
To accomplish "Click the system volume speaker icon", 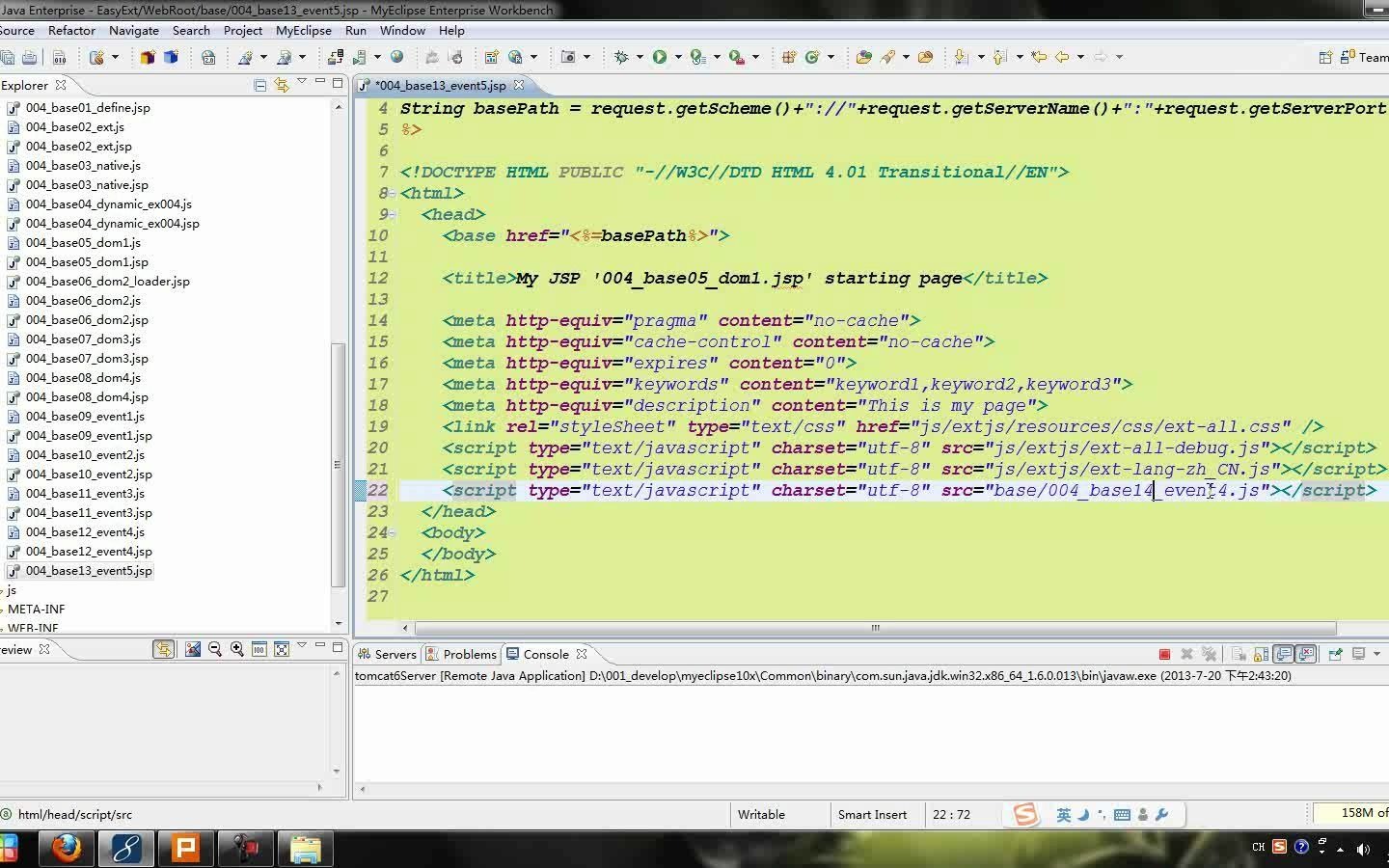I will click(x=1363, y=849).
